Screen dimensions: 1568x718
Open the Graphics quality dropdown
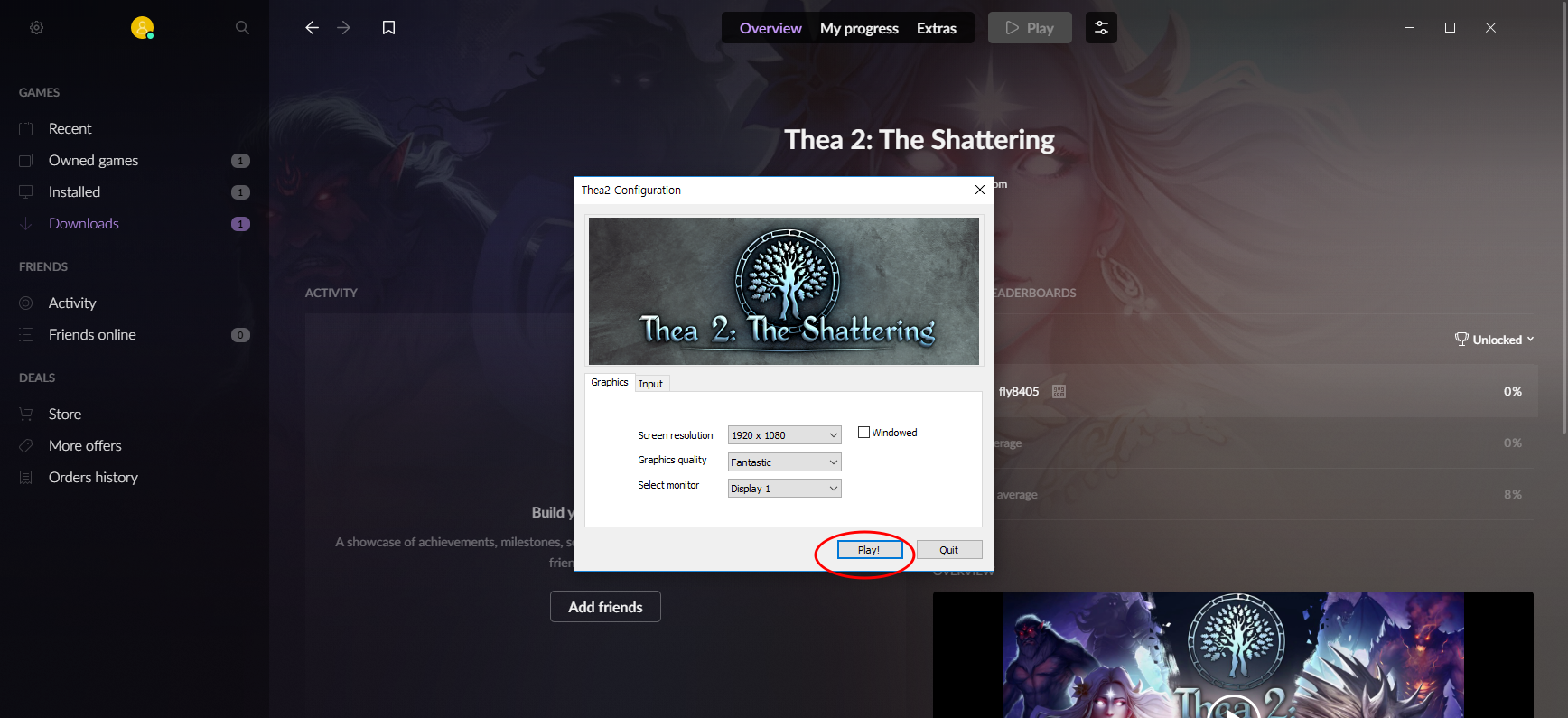pyautogui.click(x=785, y=462)
